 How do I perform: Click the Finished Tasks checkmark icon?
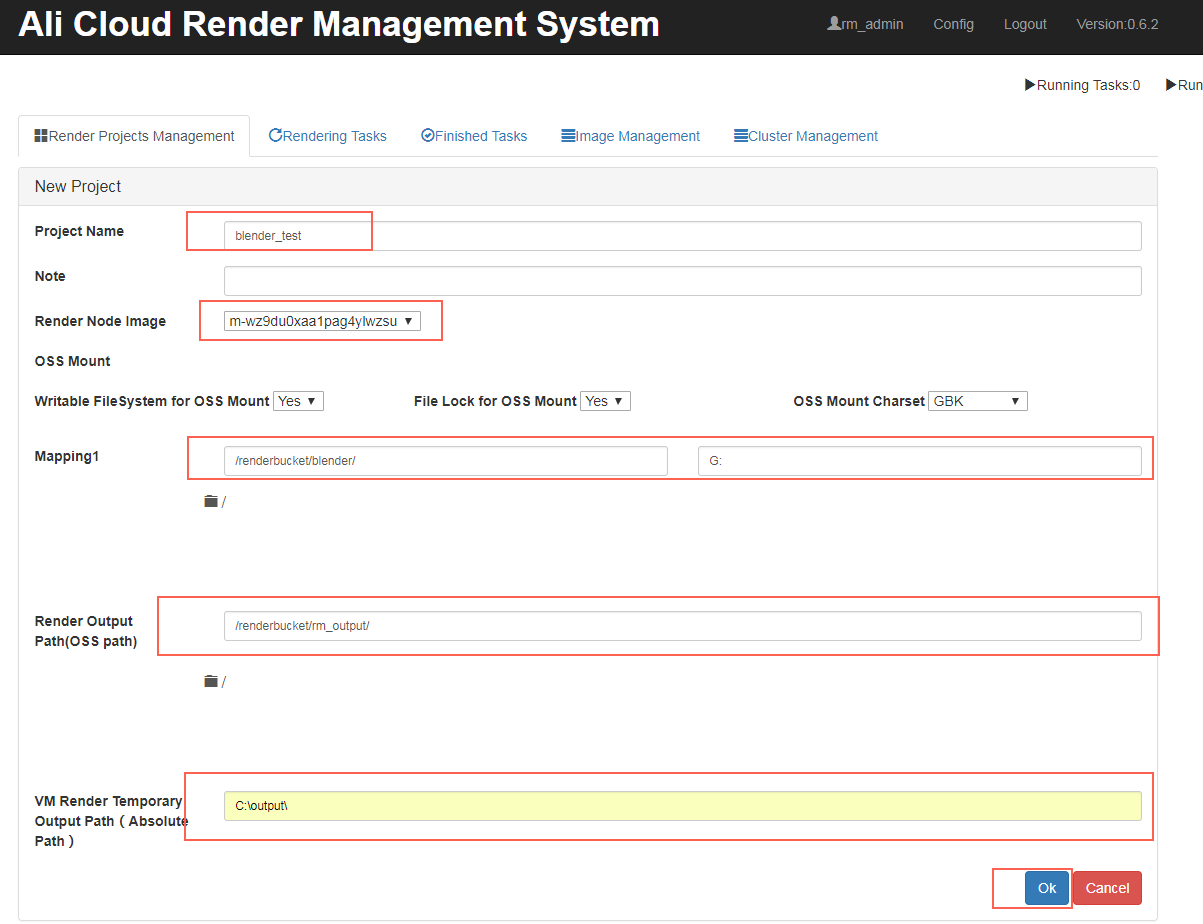tap(427, 135)
